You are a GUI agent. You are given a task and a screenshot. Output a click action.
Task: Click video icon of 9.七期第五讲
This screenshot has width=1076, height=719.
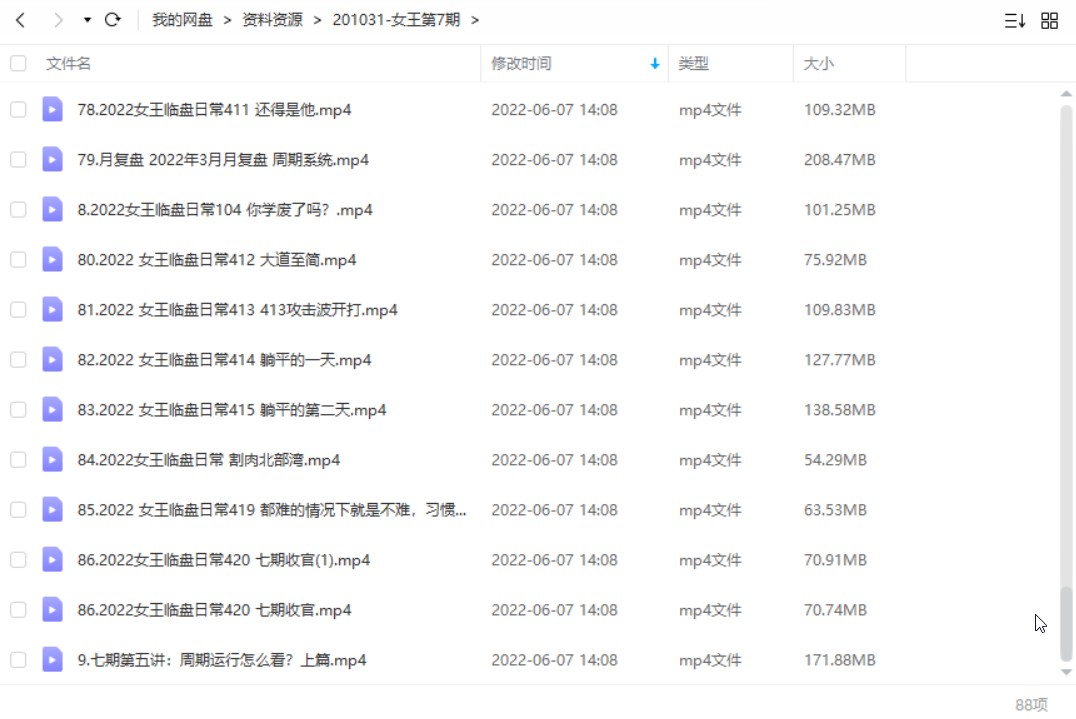tap(52, 660)
